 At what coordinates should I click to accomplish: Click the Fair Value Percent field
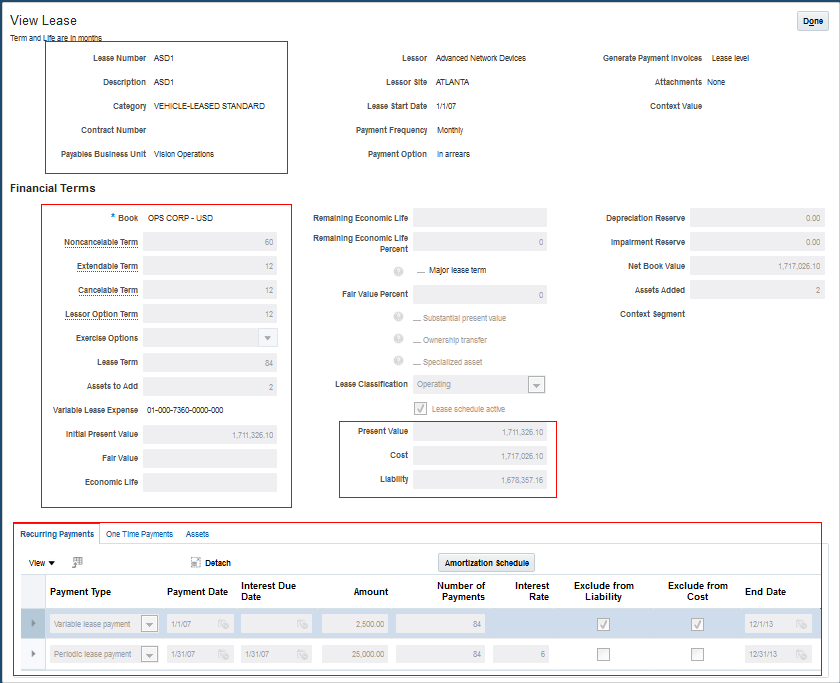coord(480,295)
